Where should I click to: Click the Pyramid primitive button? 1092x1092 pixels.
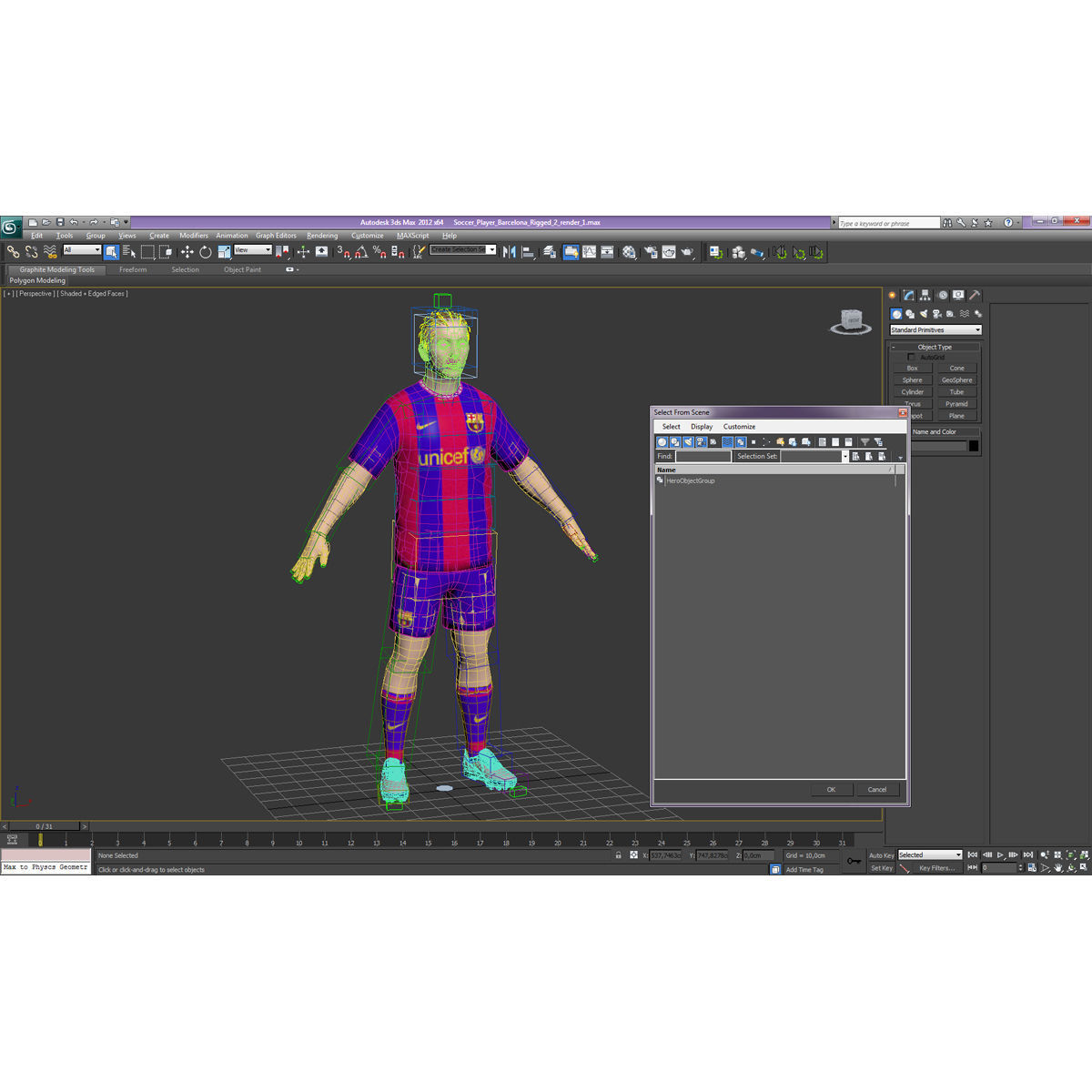click(957, 404)
